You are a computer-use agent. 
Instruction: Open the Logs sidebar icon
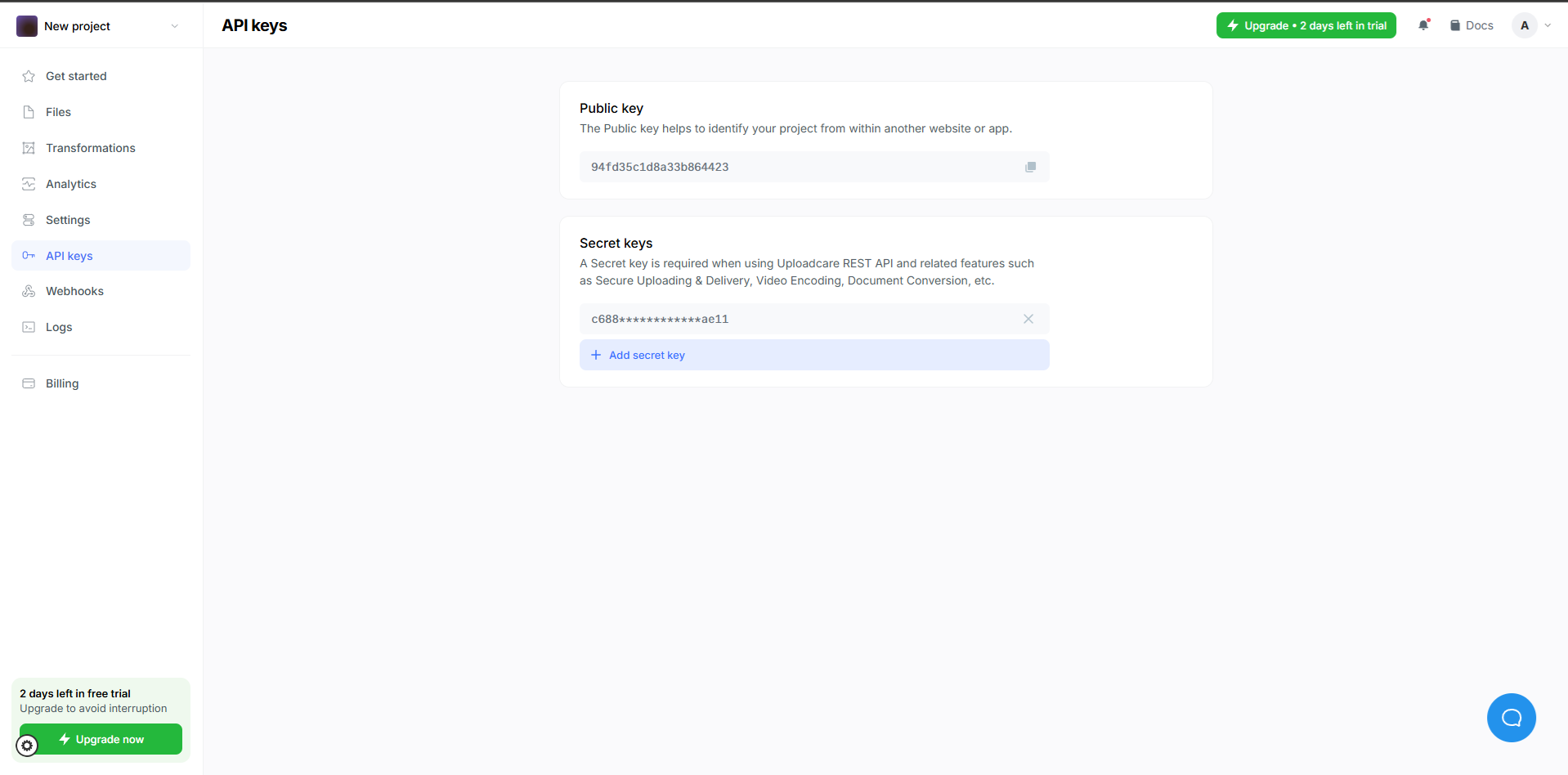[x=29, y=327]
